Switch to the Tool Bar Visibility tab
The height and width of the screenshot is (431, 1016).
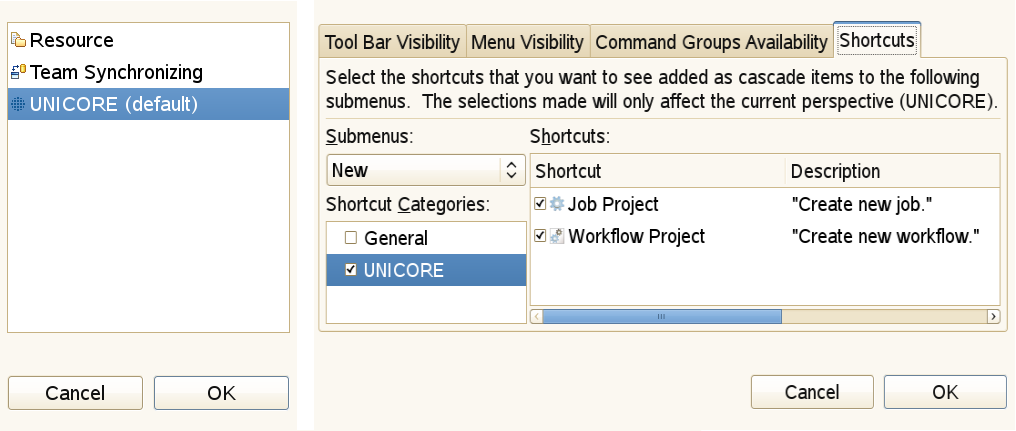pos(392,43)
